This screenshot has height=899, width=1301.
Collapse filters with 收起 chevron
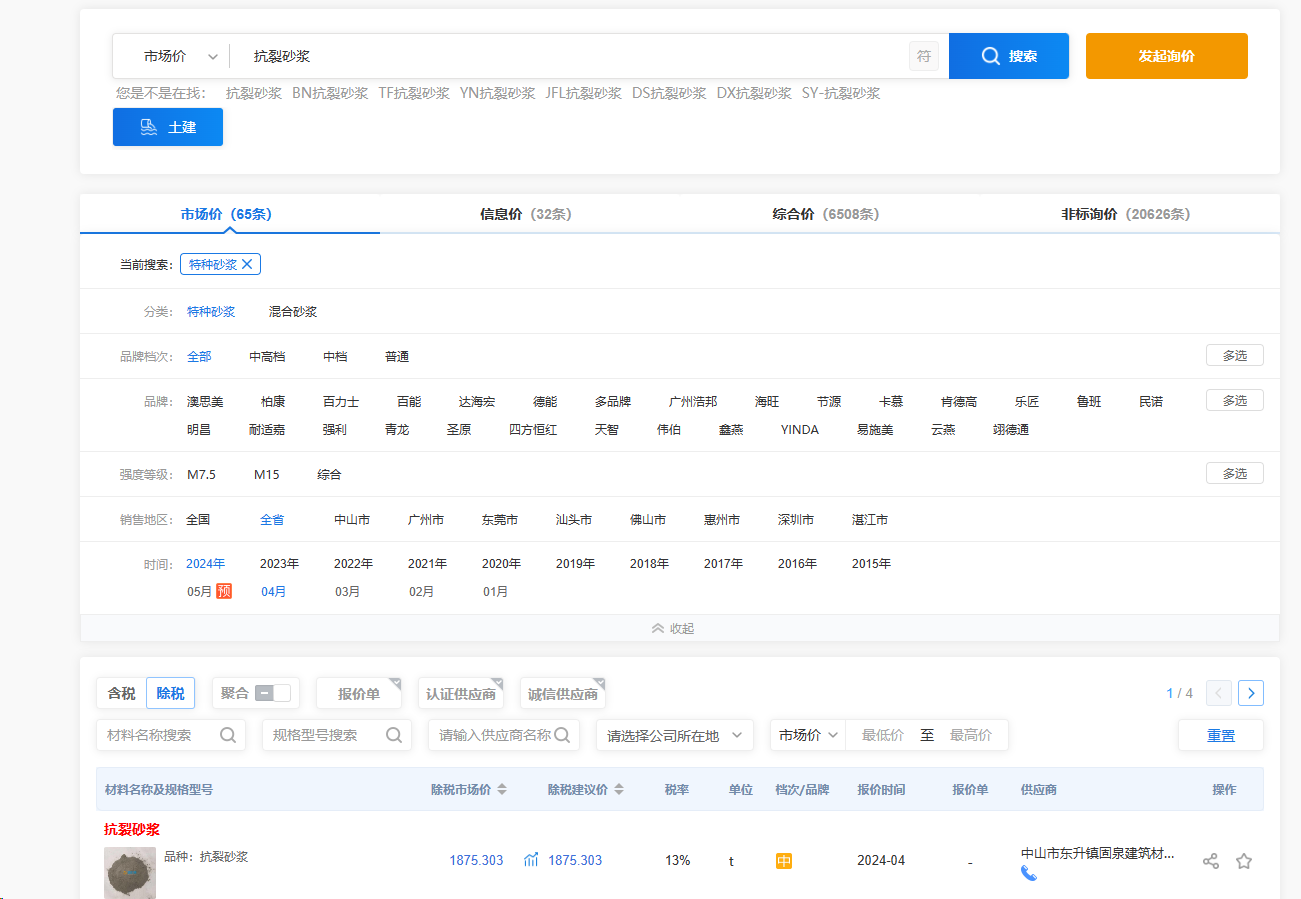click(672, 628)
